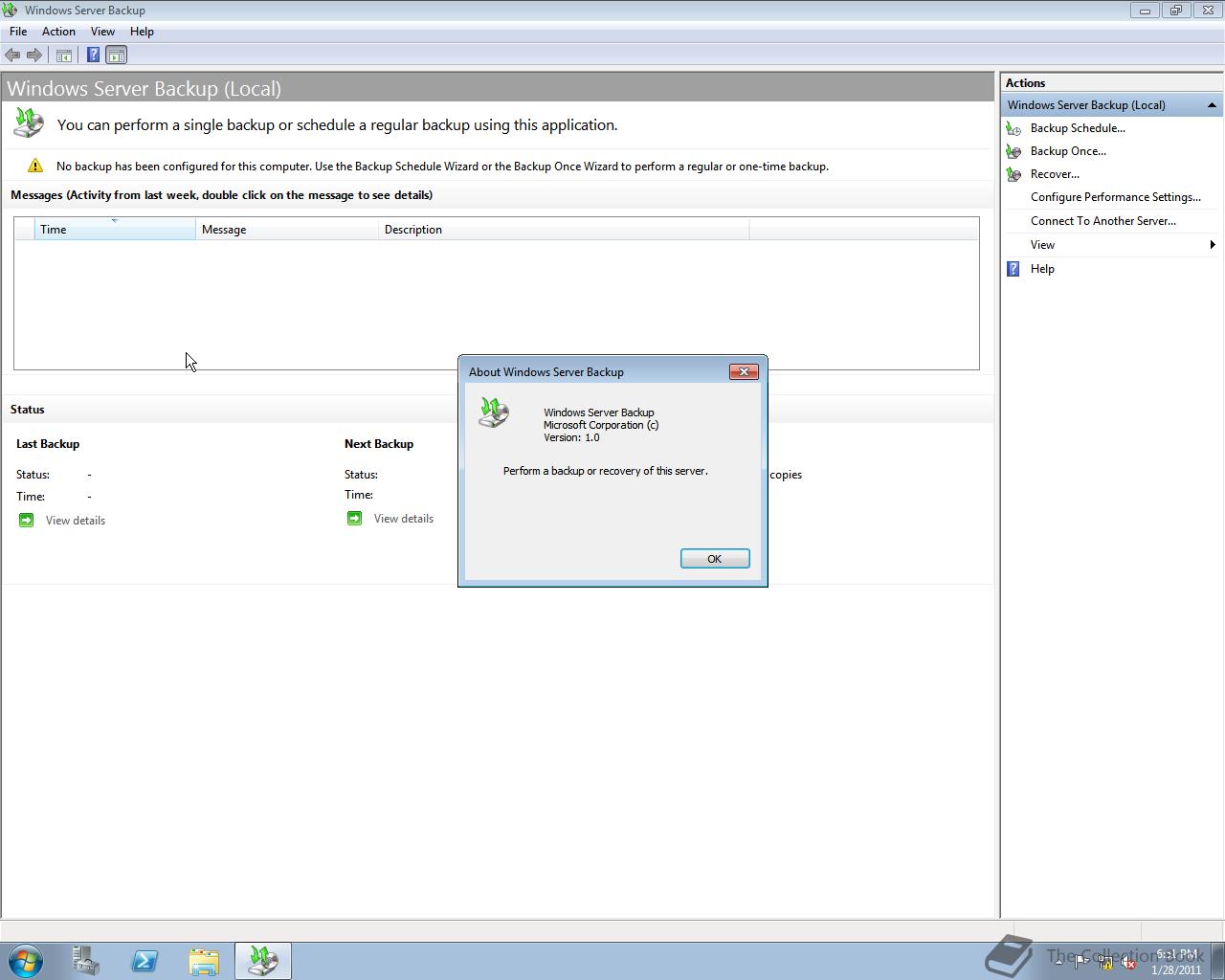Minimize the Windows Server Backup window
The height and width of the screenshot is (980, 1225).
1145,11
